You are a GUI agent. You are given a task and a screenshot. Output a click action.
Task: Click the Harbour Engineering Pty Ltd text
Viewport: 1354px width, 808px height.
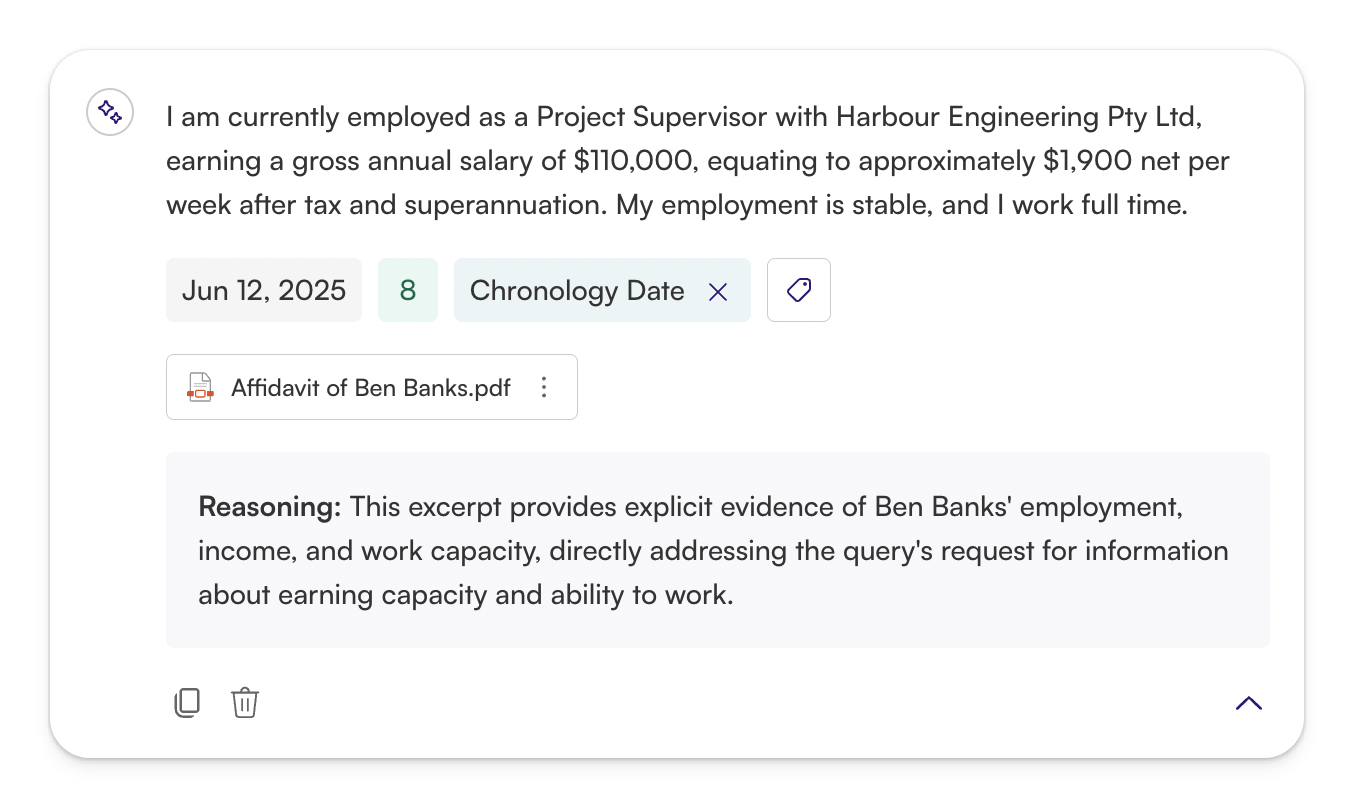click(1018, 118)
